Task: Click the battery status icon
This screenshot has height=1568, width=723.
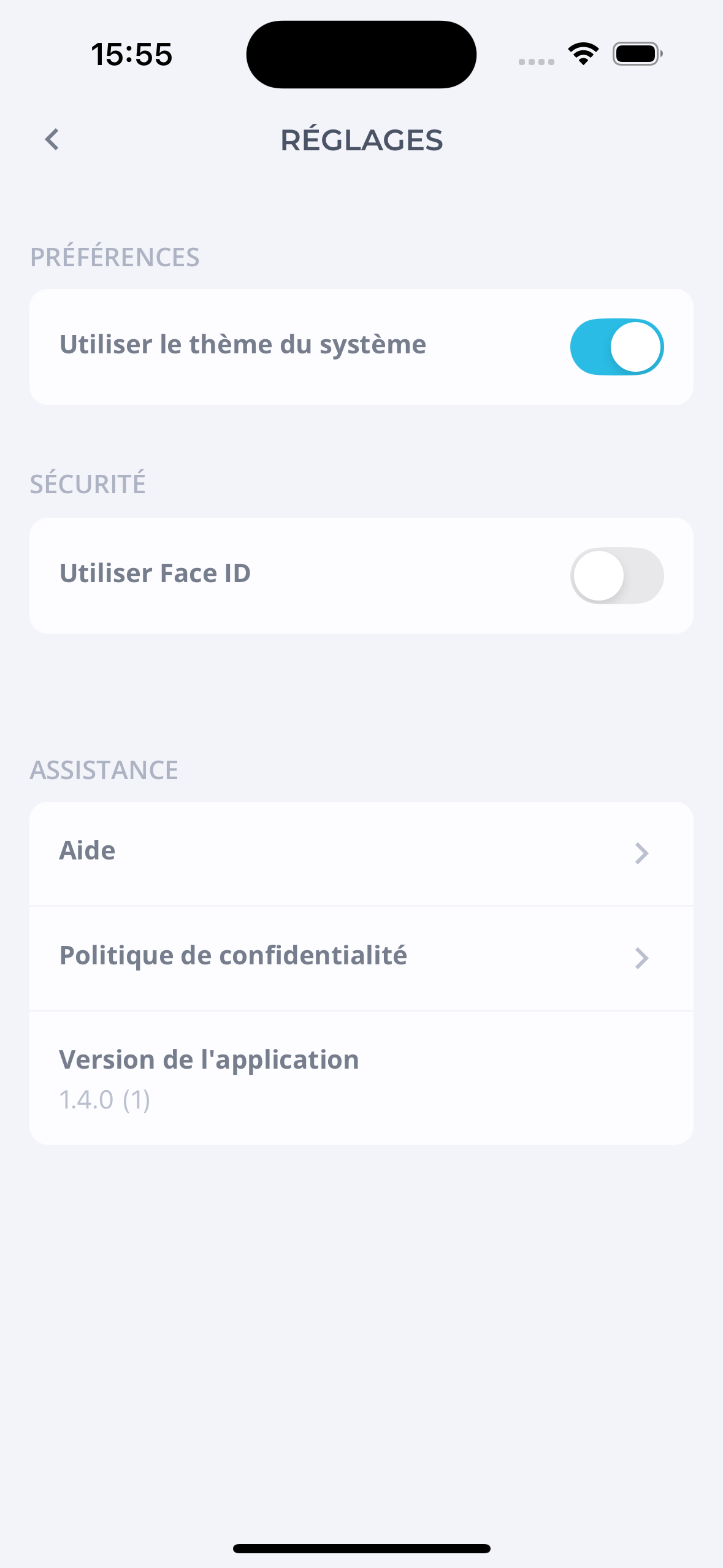Action: coord(637,54)
